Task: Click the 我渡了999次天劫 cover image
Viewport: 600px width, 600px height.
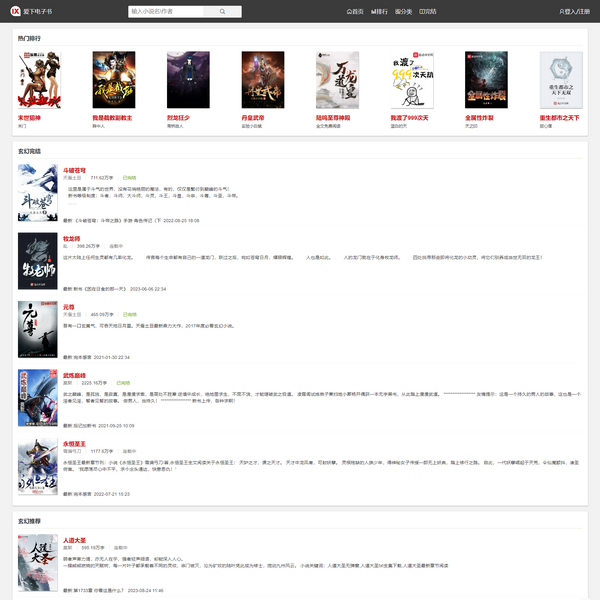Action: 412,79
